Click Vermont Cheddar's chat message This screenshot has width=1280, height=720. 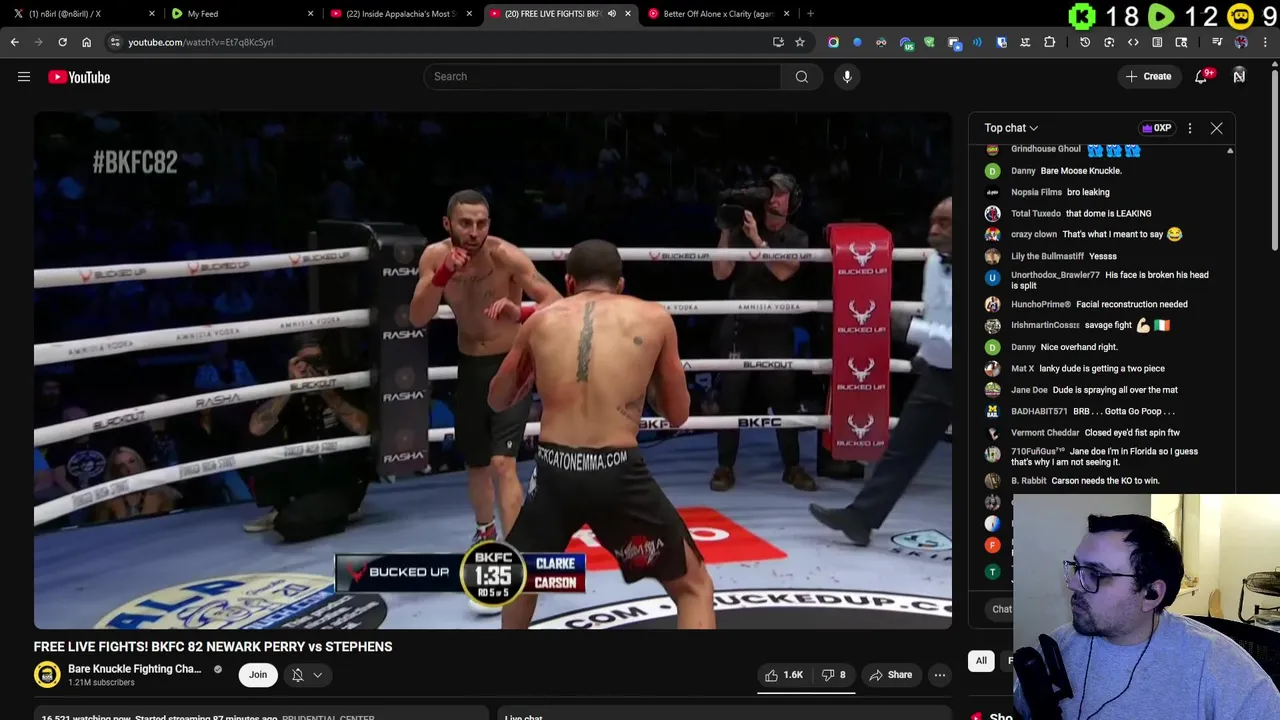(x=1132, y=433)
